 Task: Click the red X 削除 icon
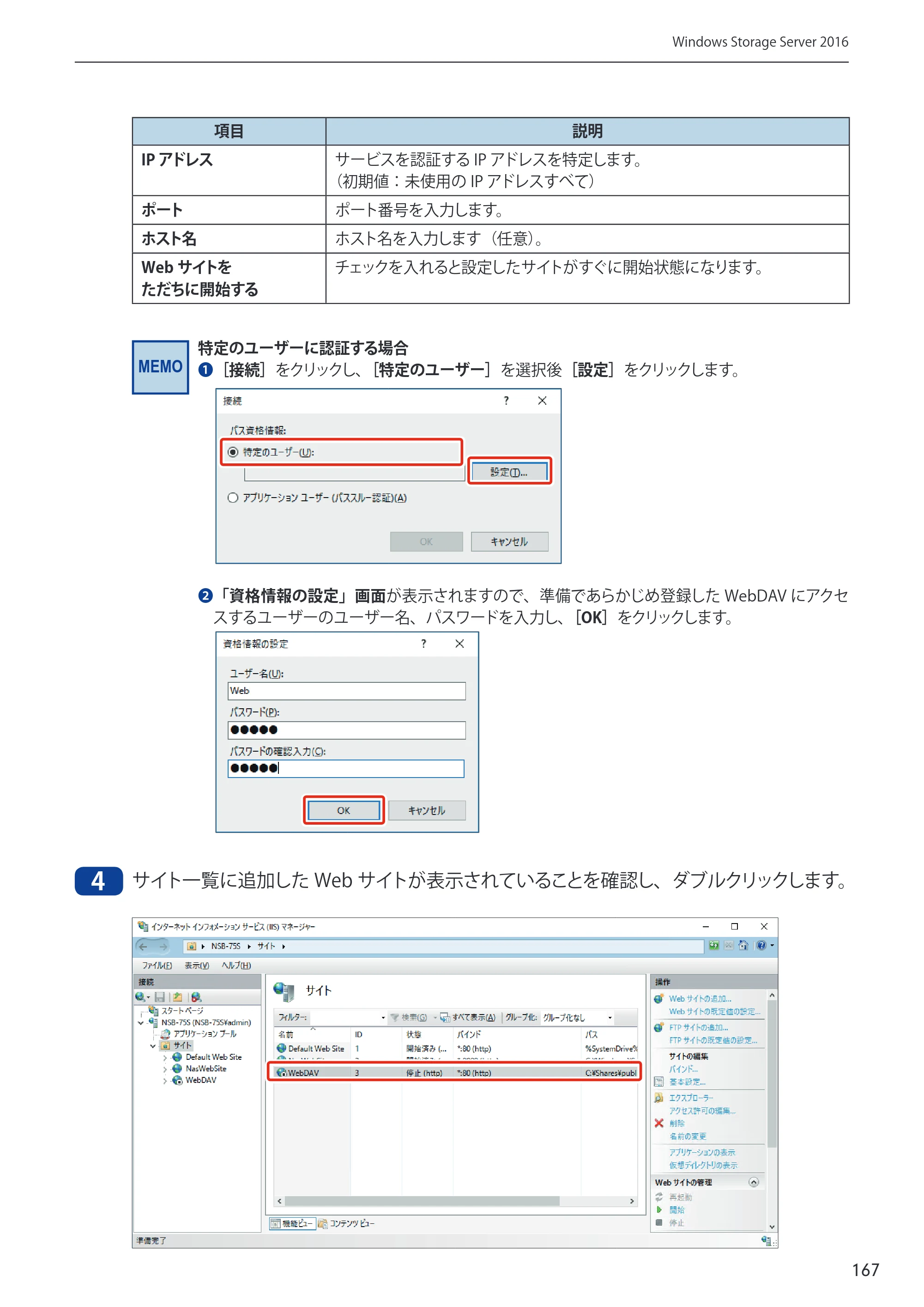click(x=659, y=1123)
